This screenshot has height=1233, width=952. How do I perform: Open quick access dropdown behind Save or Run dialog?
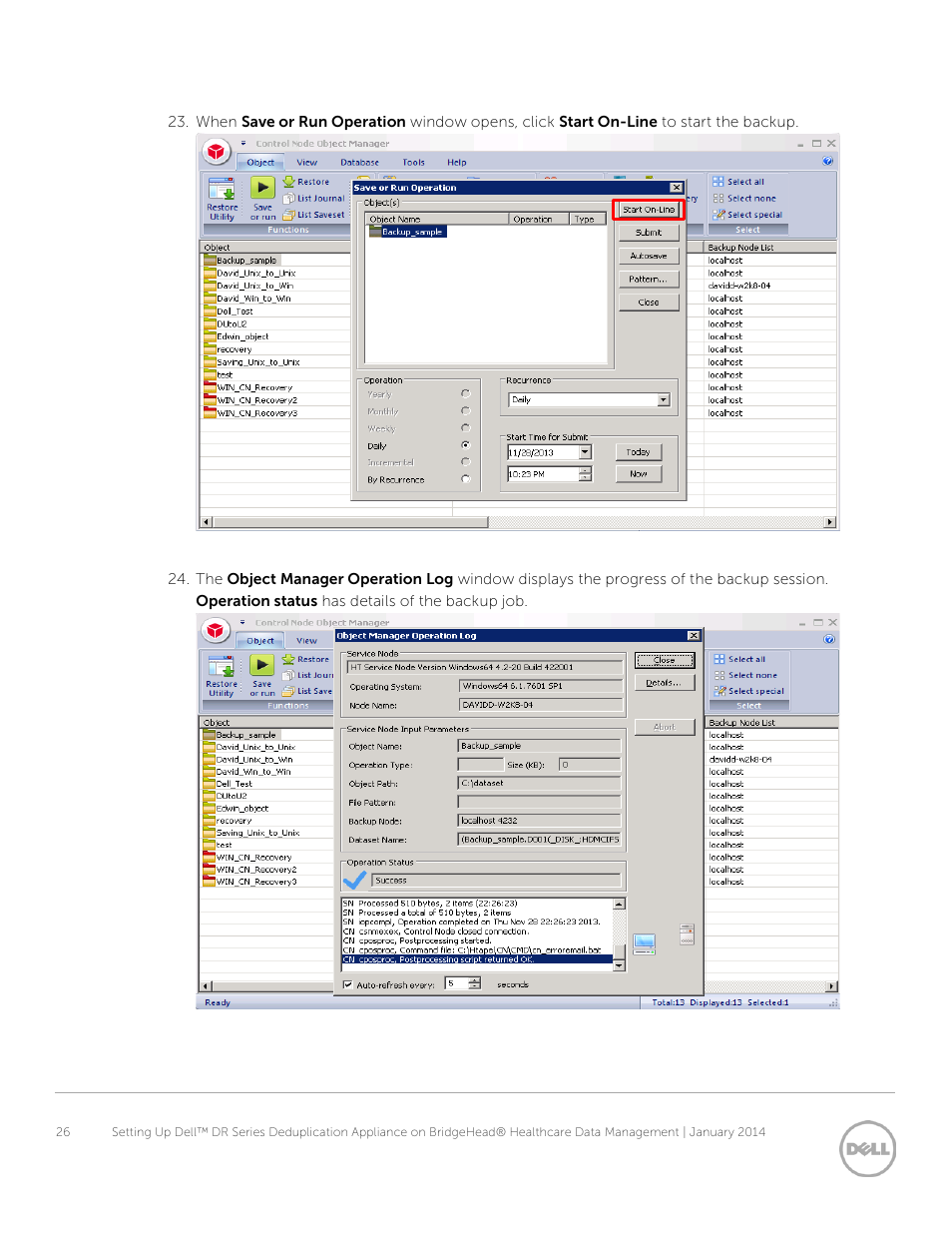242,144
